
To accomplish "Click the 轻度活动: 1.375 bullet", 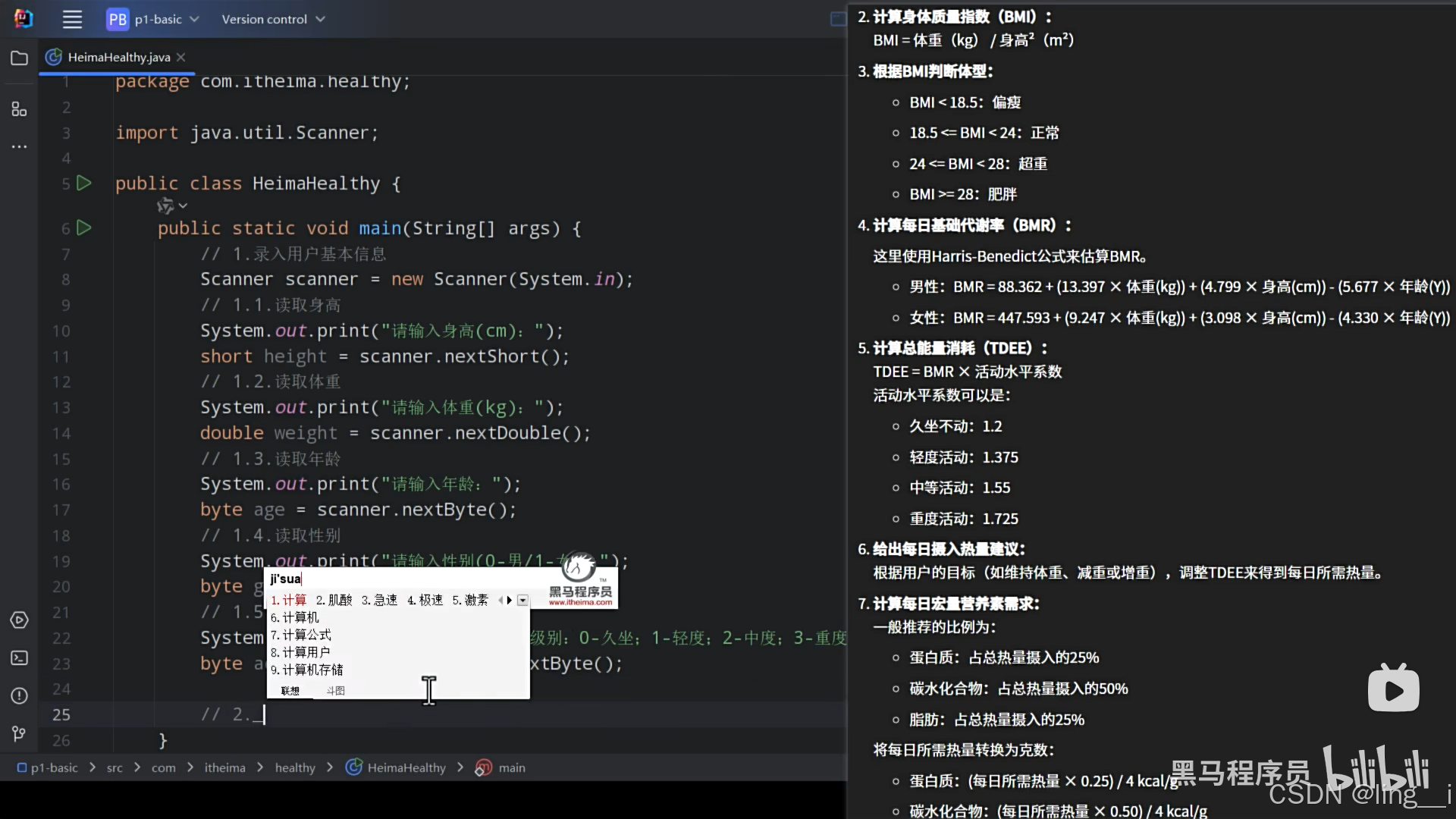I will (964, 457).
